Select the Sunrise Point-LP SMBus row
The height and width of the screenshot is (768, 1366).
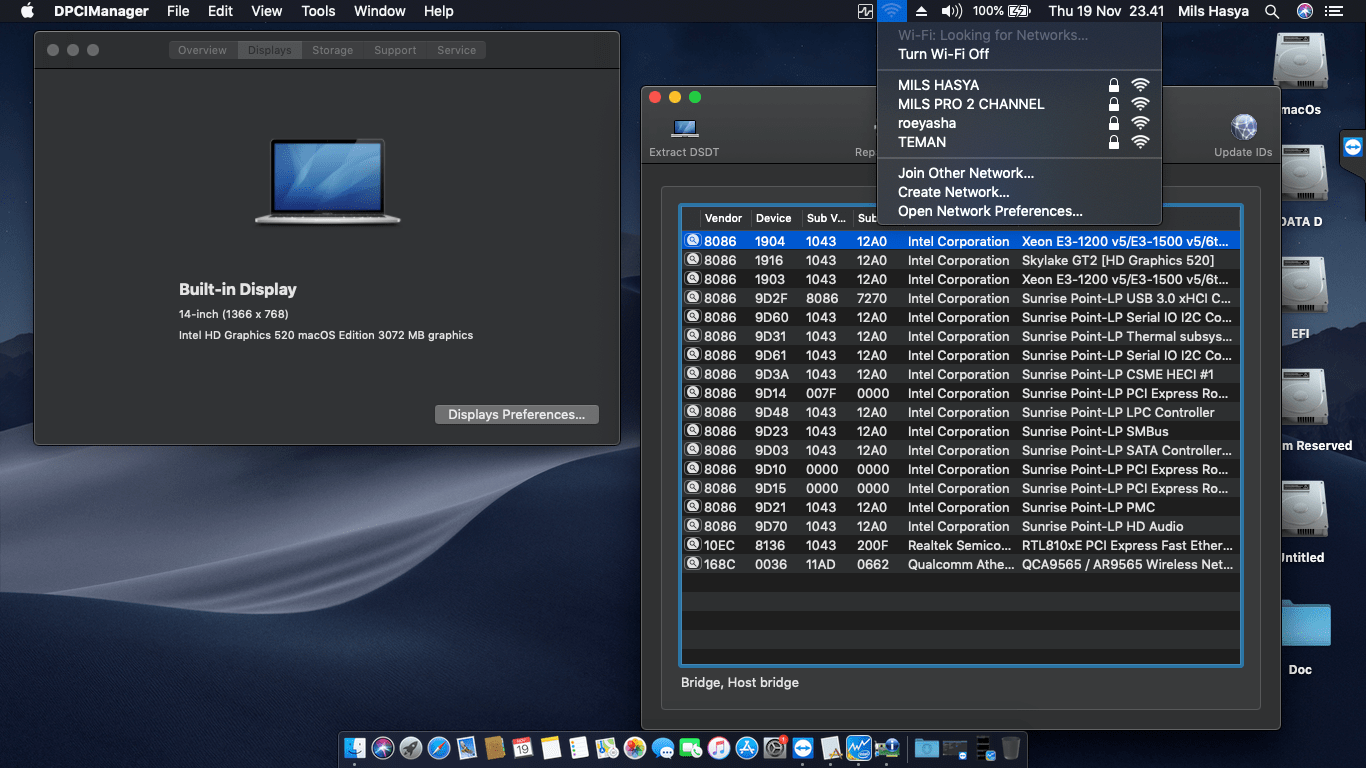point(961,431)
